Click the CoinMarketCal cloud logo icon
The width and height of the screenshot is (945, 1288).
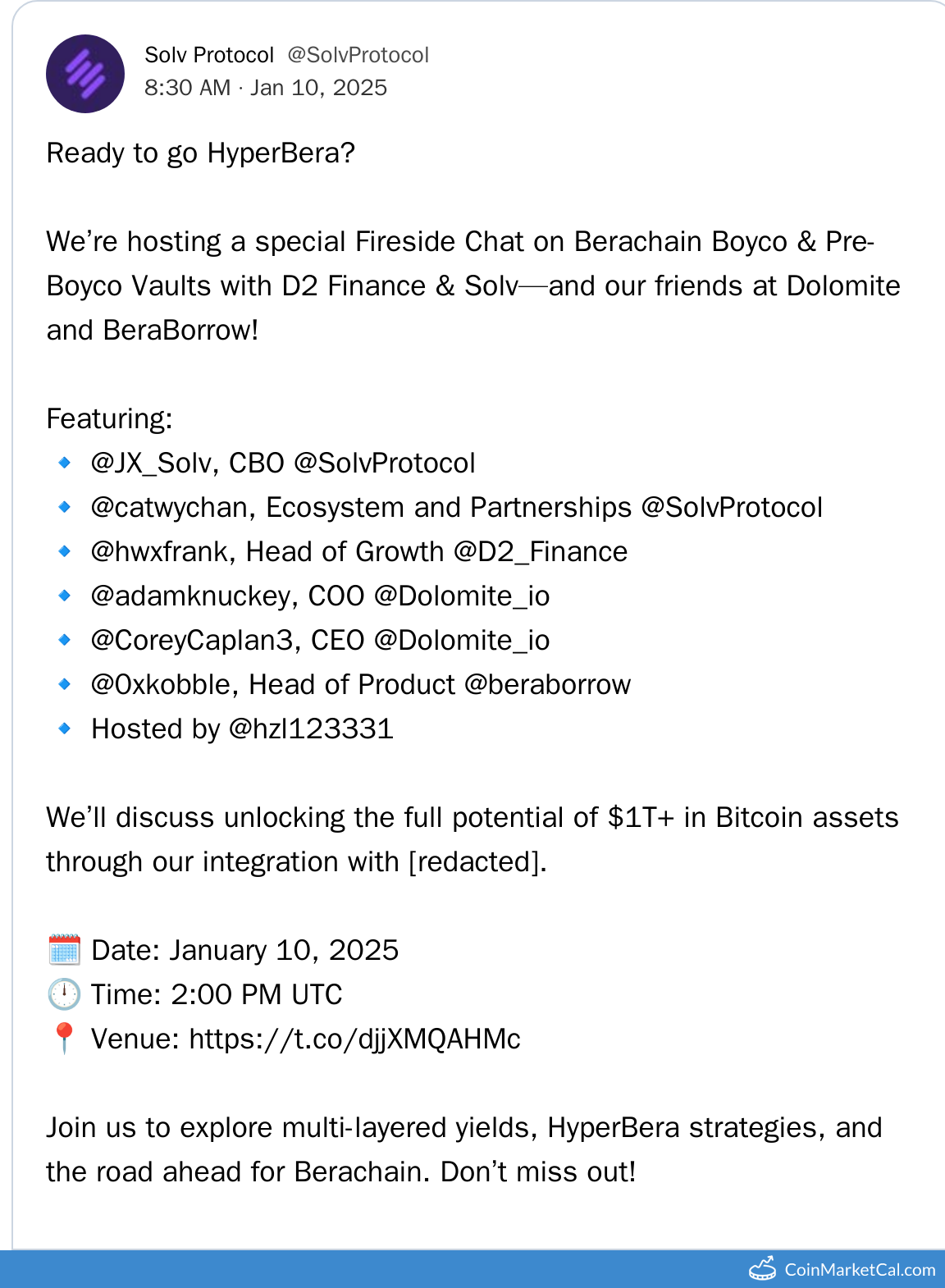(x=762, y=1269)
